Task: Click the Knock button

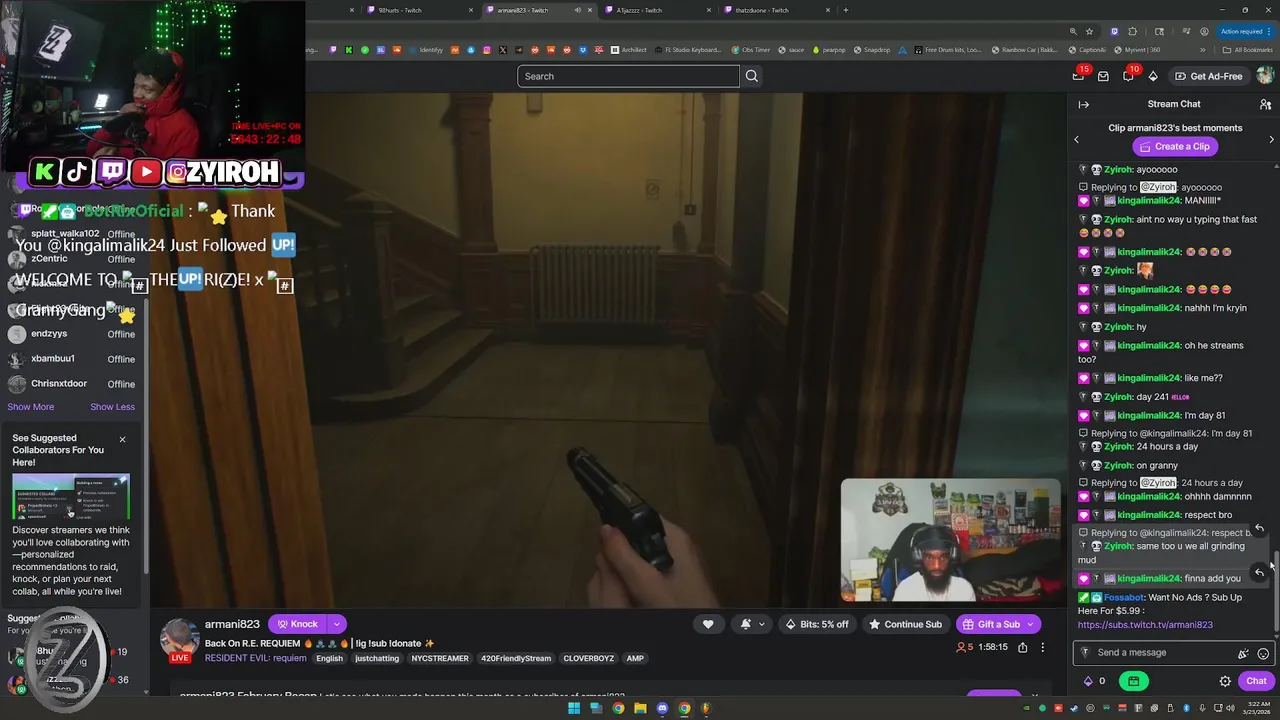Action: (298, 624)
